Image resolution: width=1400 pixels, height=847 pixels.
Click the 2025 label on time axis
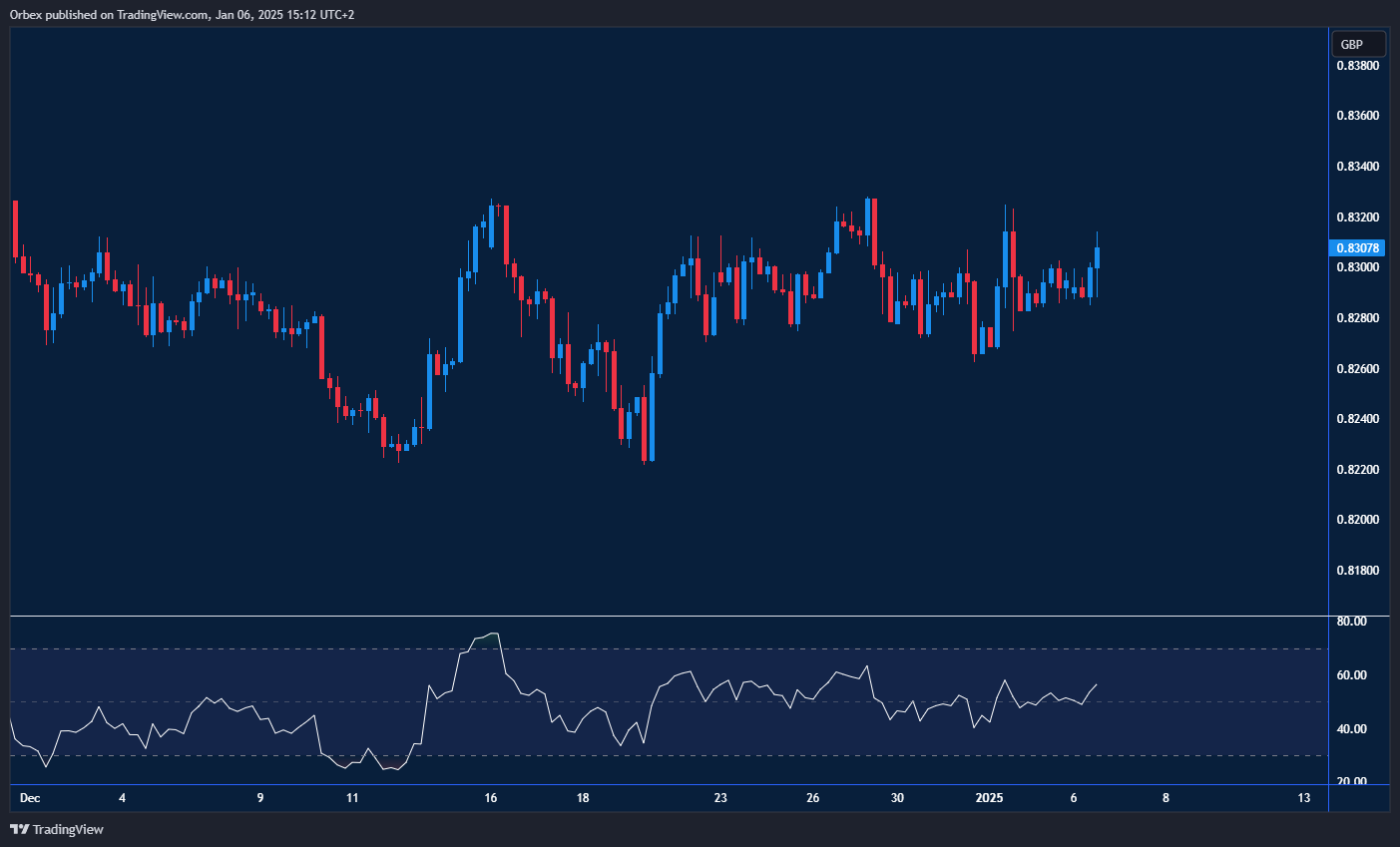pyautogui.click(x=990, y=798)
